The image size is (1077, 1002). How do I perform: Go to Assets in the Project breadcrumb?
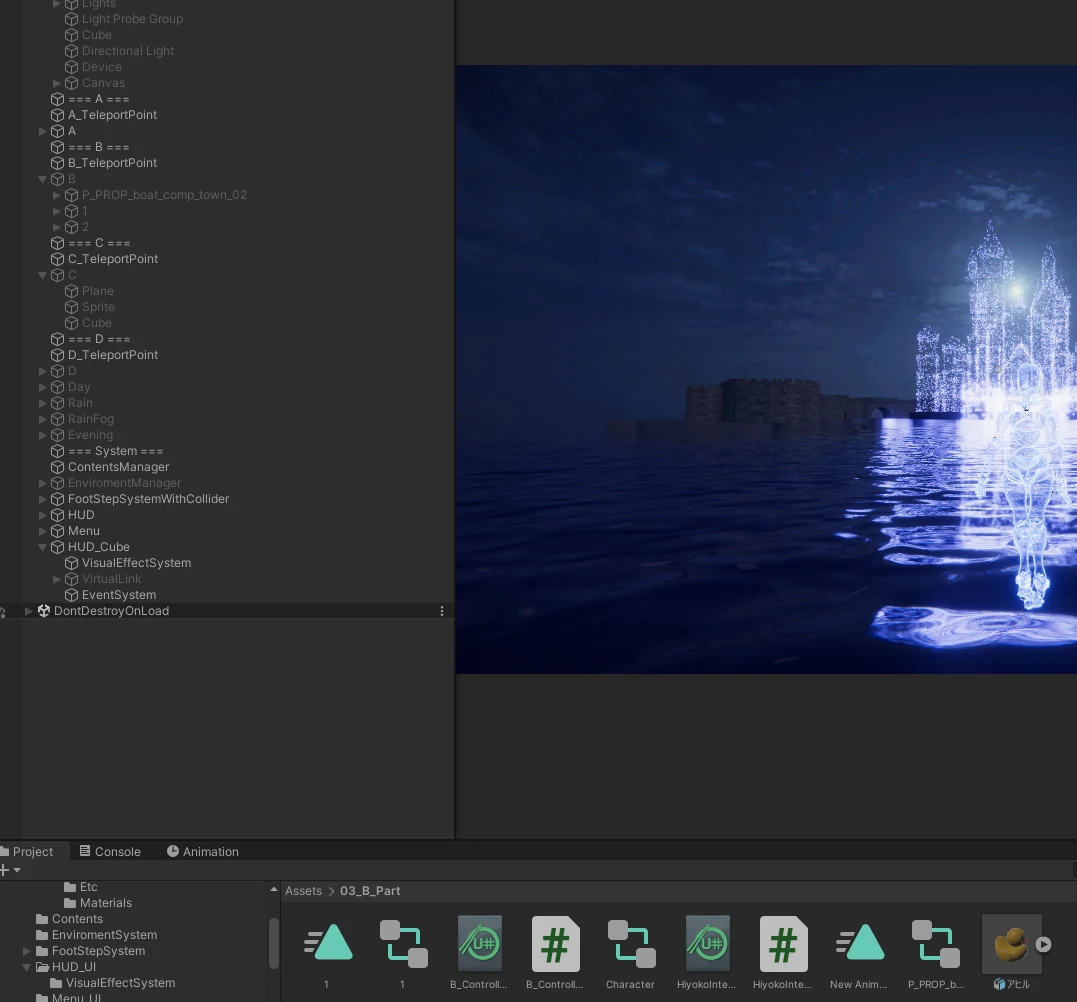(304, 891)
